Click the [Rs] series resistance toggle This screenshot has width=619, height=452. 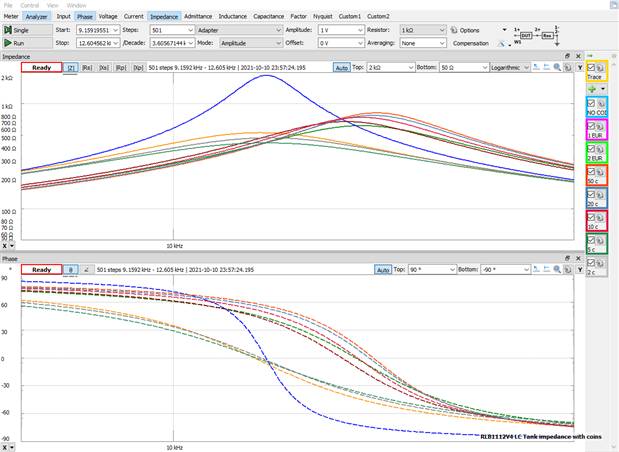[88, 68]
